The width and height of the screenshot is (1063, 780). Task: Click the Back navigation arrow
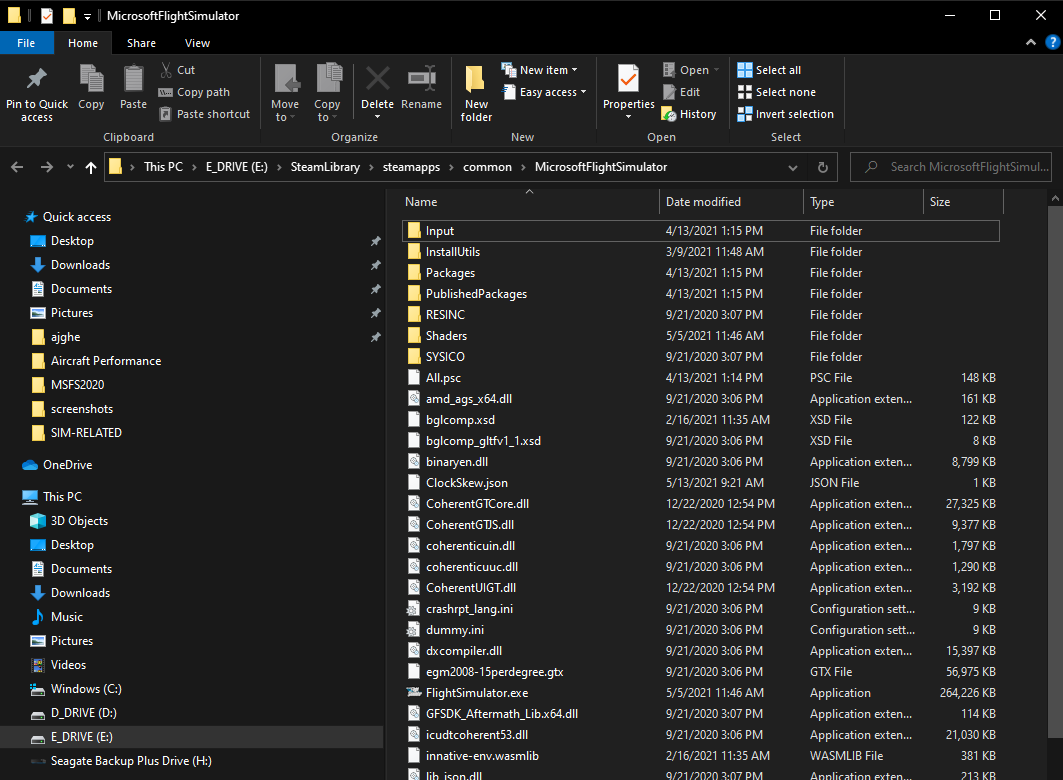18,167
